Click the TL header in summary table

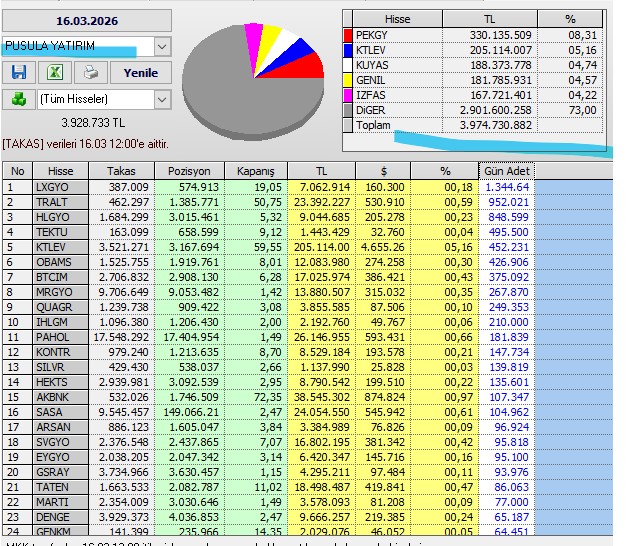(x=490, y=19)
